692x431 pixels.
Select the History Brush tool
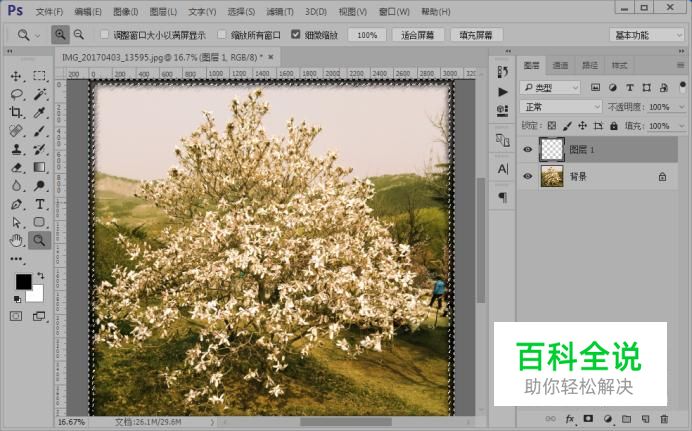pyautogui.click(x=39, y=149)
